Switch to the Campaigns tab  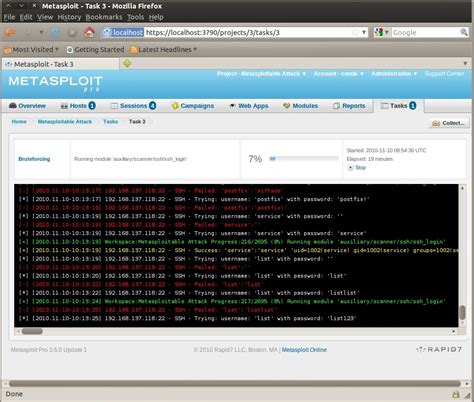click(193, 106)
